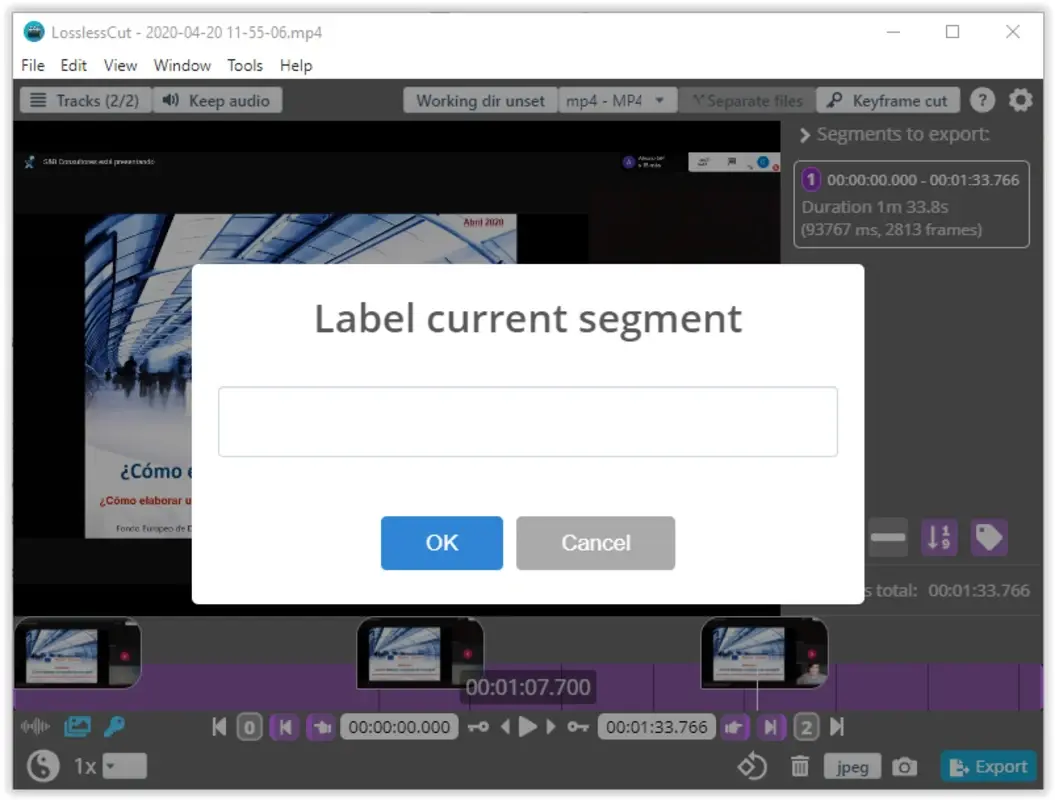Open the playback speed dropdown next to 1x
Viewport: 1055px width, 800px height.
(125, 765)
